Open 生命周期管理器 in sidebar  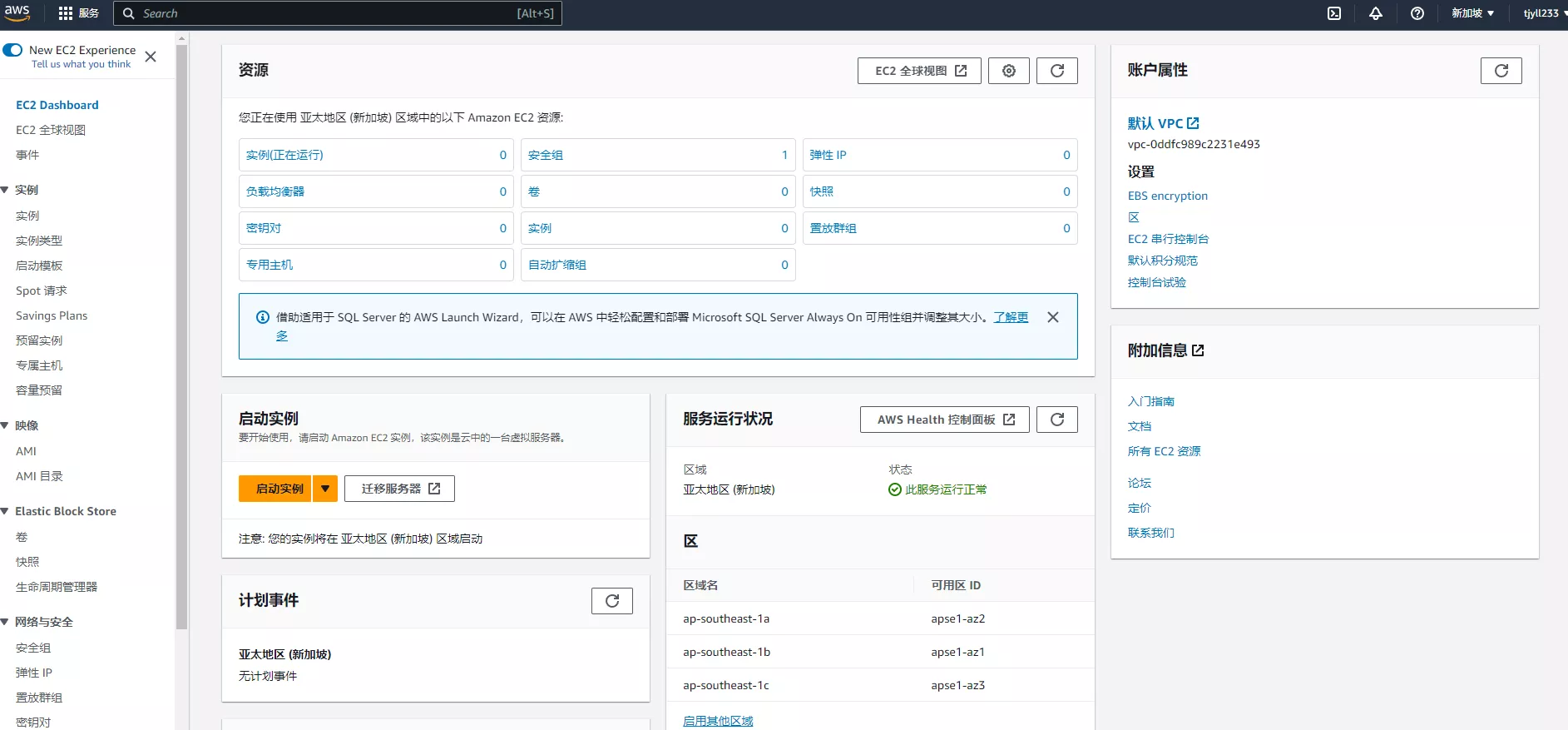click(57, 587)
